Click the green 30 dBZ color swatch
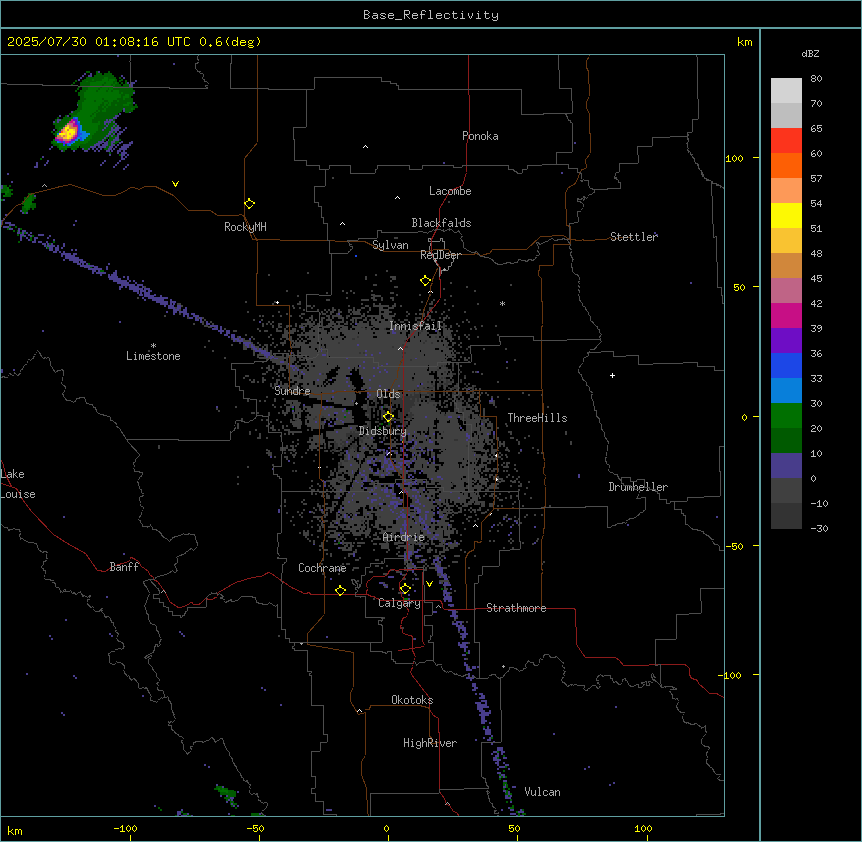Image resolution: width=862 pixels, height=842 pixels. pos(786,416)
